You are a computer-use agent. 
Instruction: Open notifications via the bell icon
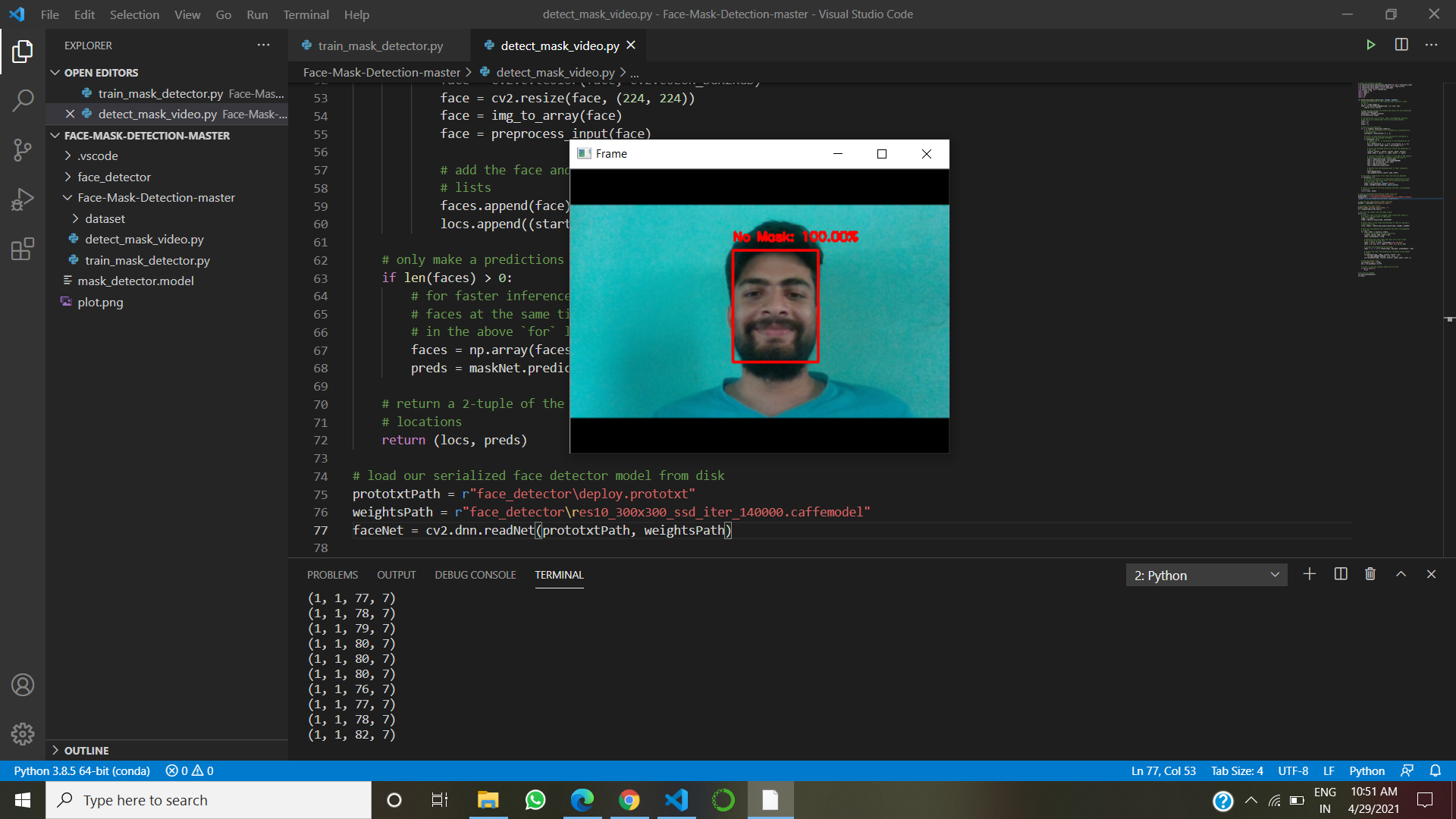click(x=1436, y=770)
